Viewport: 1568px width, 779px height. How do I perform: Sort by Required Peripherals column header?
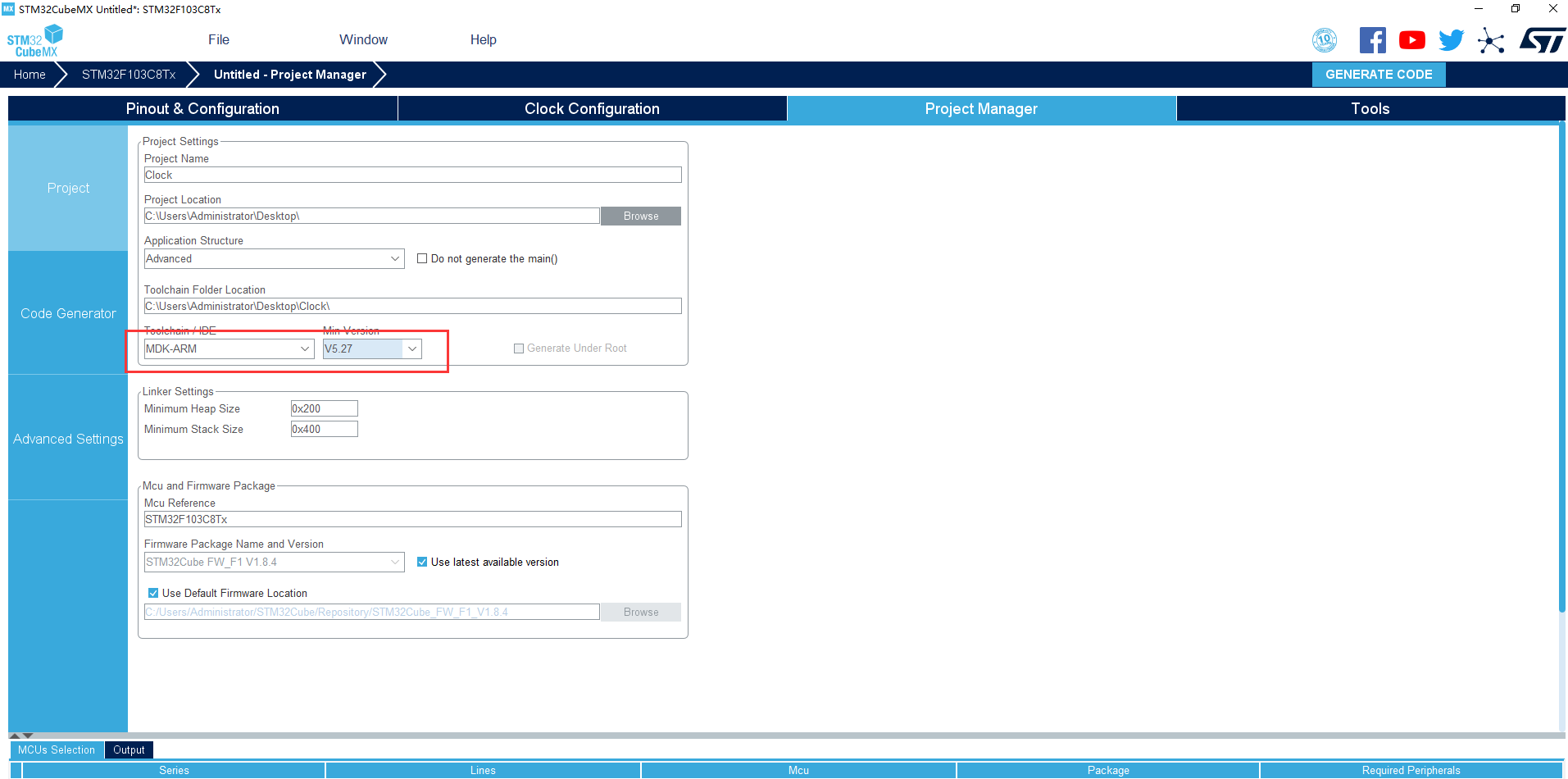(1411, 771)
